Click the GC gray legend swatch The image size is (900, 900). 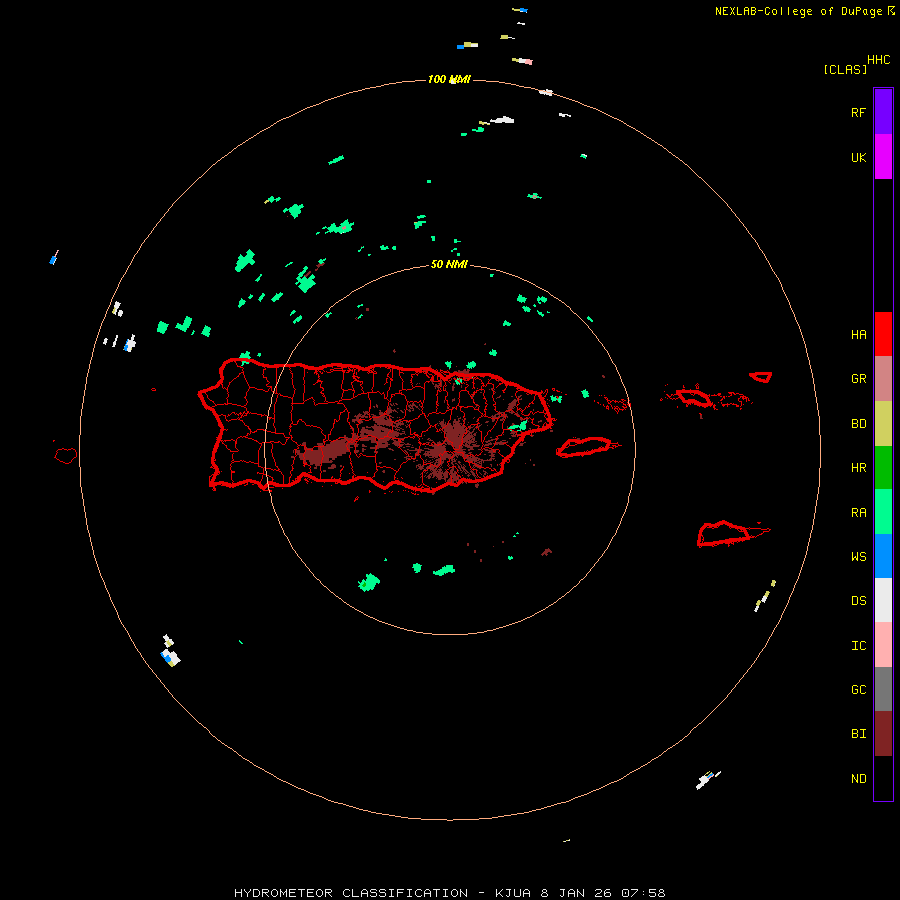click(x=883, y=689)
